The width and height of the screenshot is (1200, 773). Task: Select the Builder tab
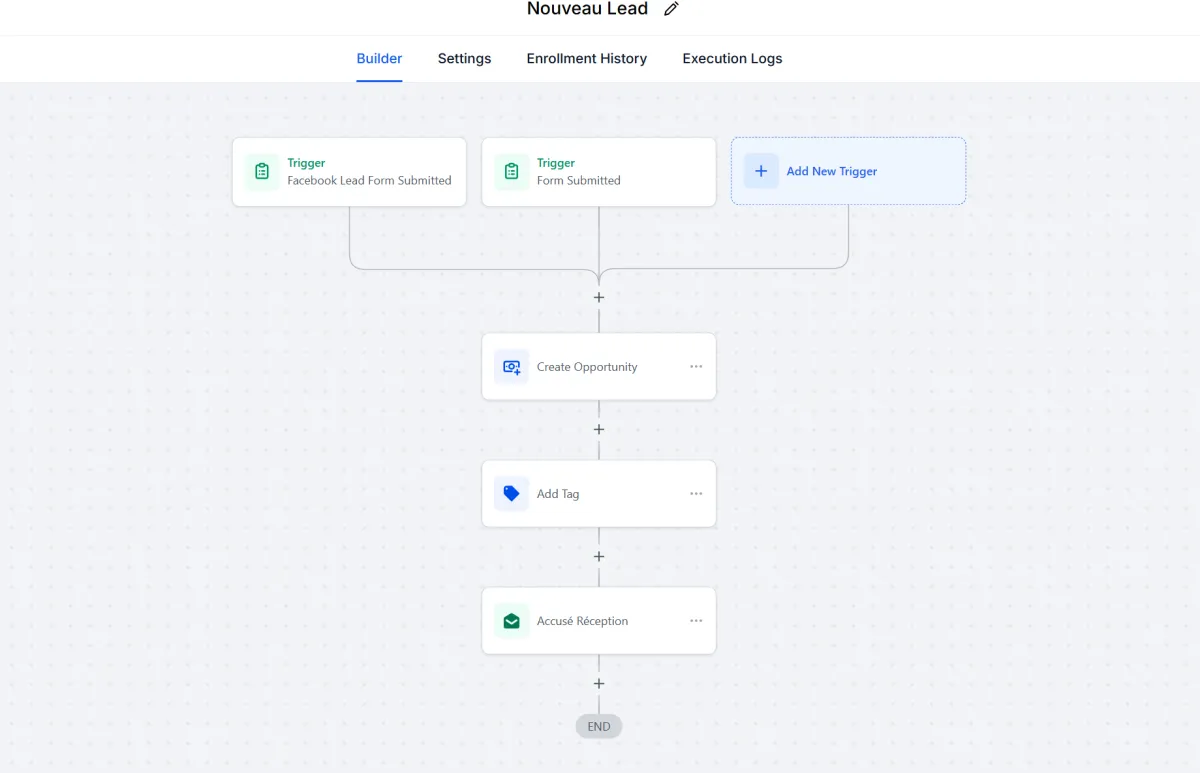point(379,59)
